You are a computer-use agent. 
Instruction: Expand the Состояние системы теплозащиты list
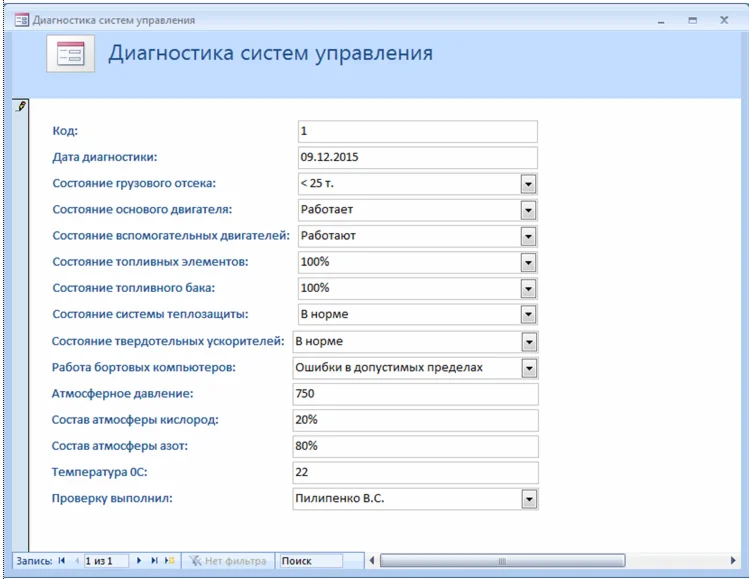point(529,315)
